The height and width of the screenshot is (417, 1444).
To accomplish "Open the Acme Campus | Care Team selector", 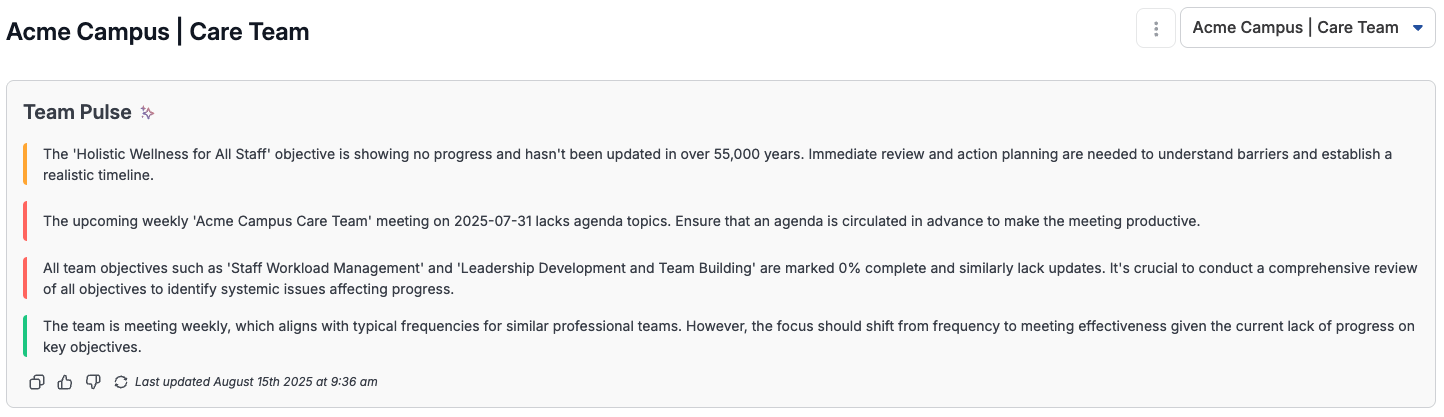I will coord(1308,28).
